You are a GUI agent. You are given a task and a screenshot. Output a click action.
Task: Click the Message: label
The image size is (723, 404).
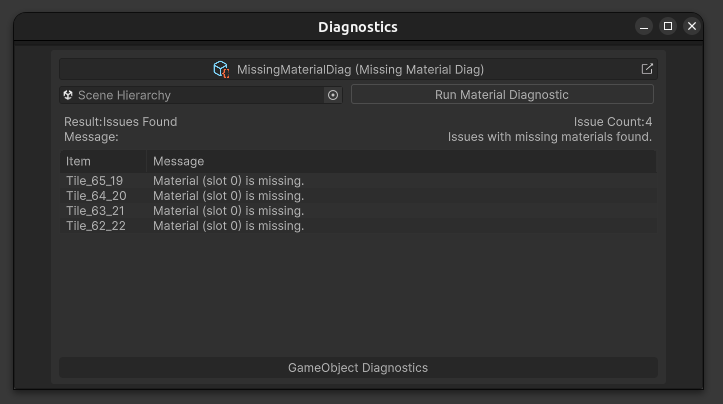(x=91, y=137)
